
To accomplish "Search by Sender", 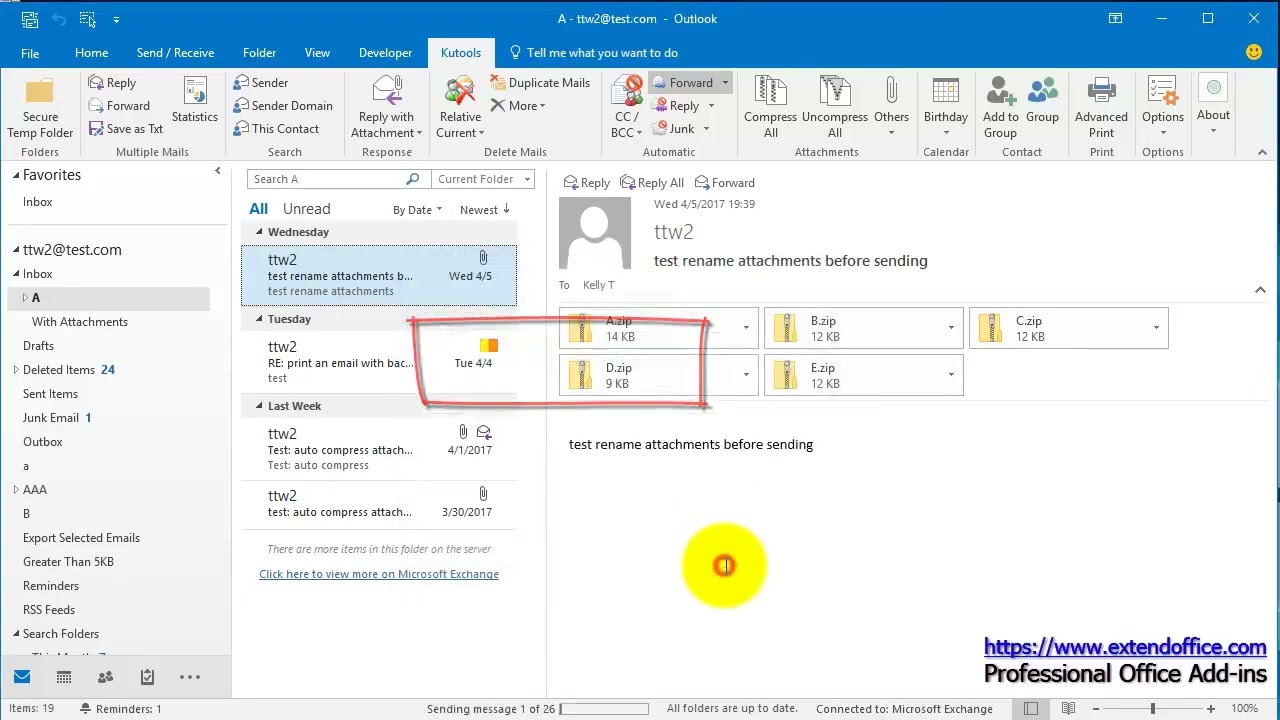I will click(261, 83).
